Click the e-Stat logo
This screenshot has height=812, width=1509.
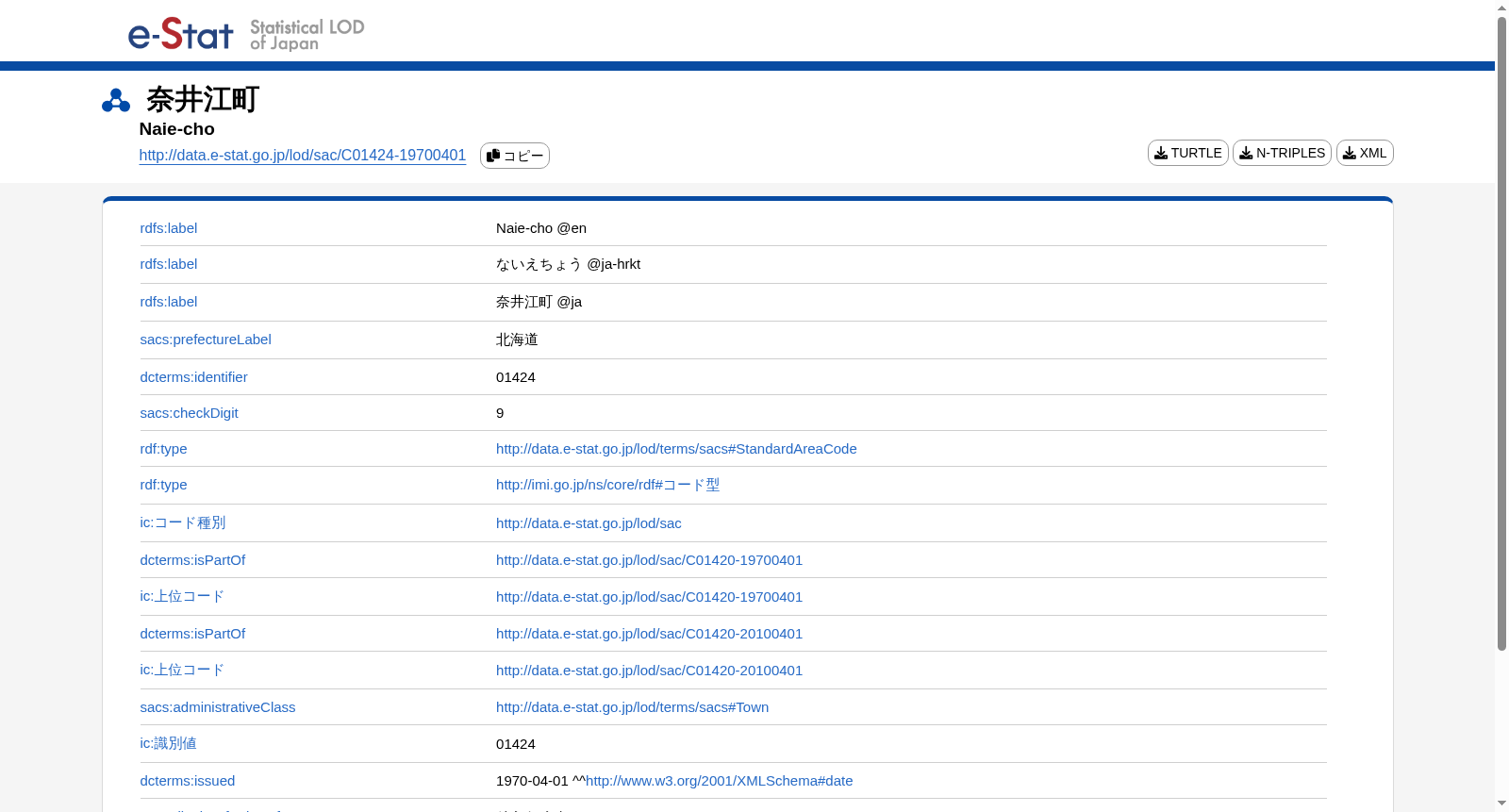[180, 34]
